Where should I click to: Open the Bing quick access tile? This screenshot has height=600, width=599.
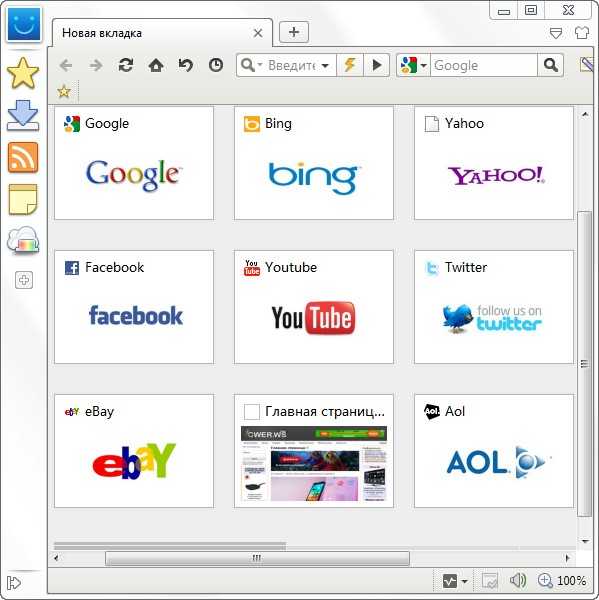[x=314, y=163]
